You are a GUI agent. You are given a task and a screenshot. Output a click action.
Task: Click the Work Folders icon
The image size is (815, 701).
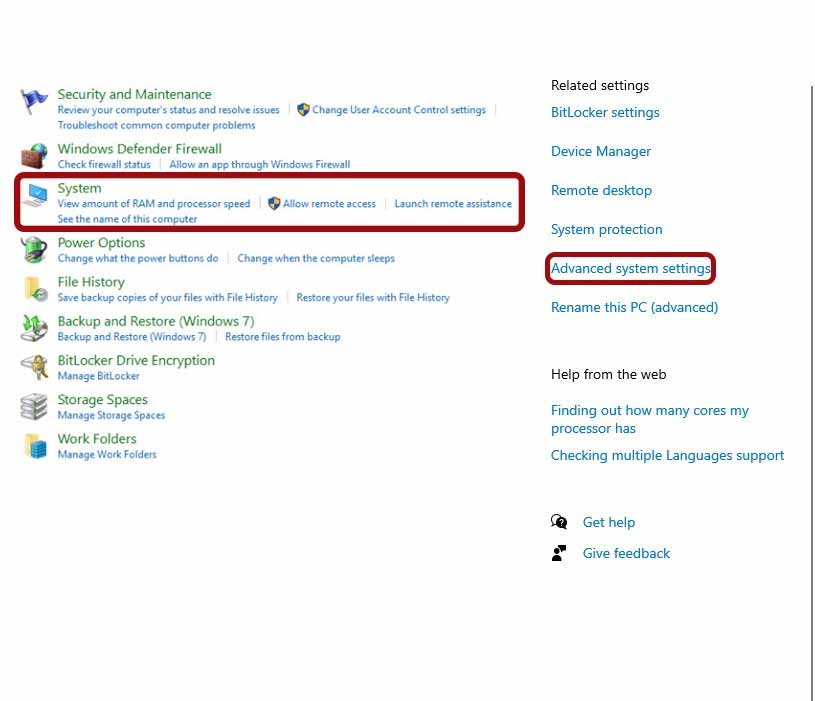pyautogui.click(x=35, y=445)
